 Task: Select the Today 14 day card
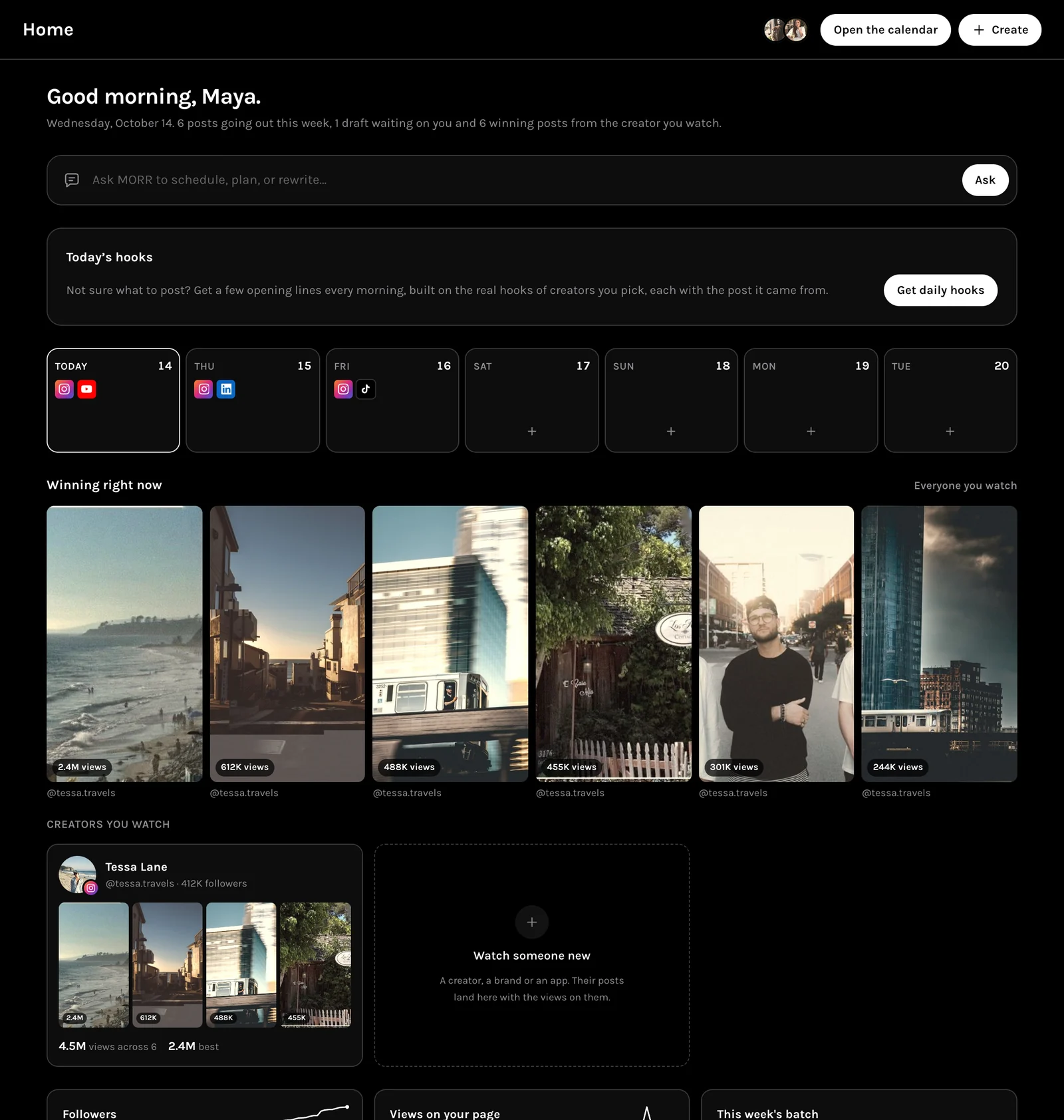pos(113,400)
